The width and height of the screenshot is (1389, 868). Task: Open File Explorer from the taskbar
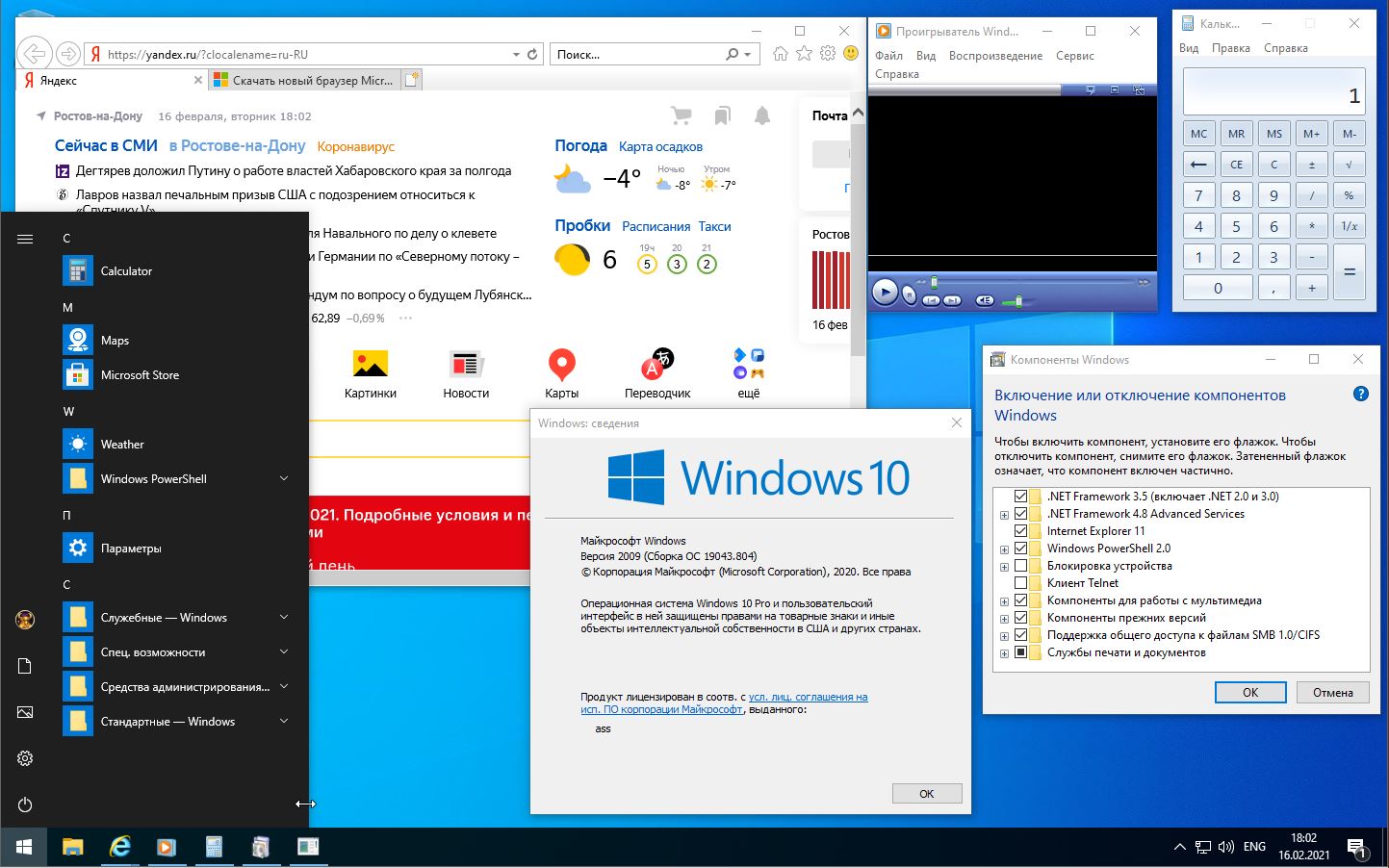tap(73, 847)
